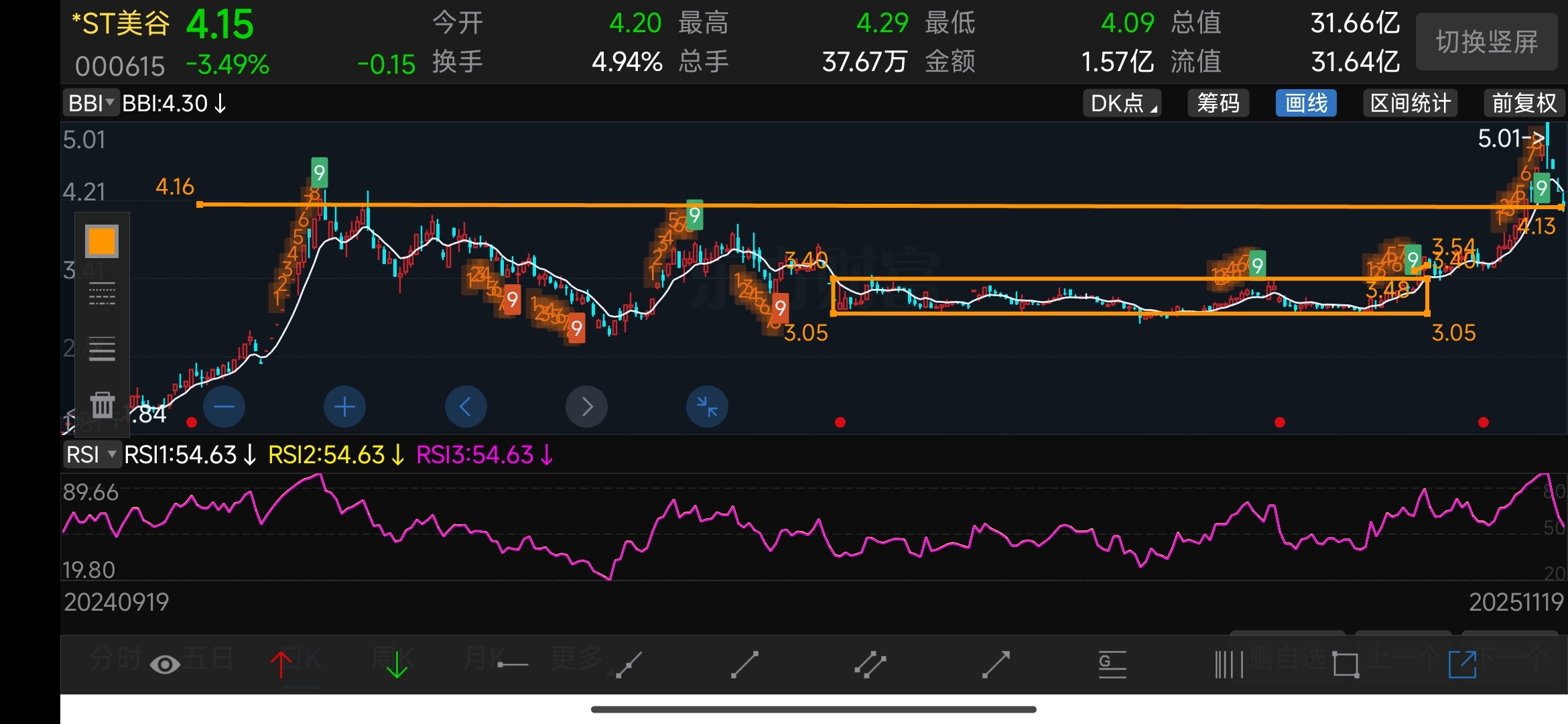Click the blue share/export icon

[1462, 664]
